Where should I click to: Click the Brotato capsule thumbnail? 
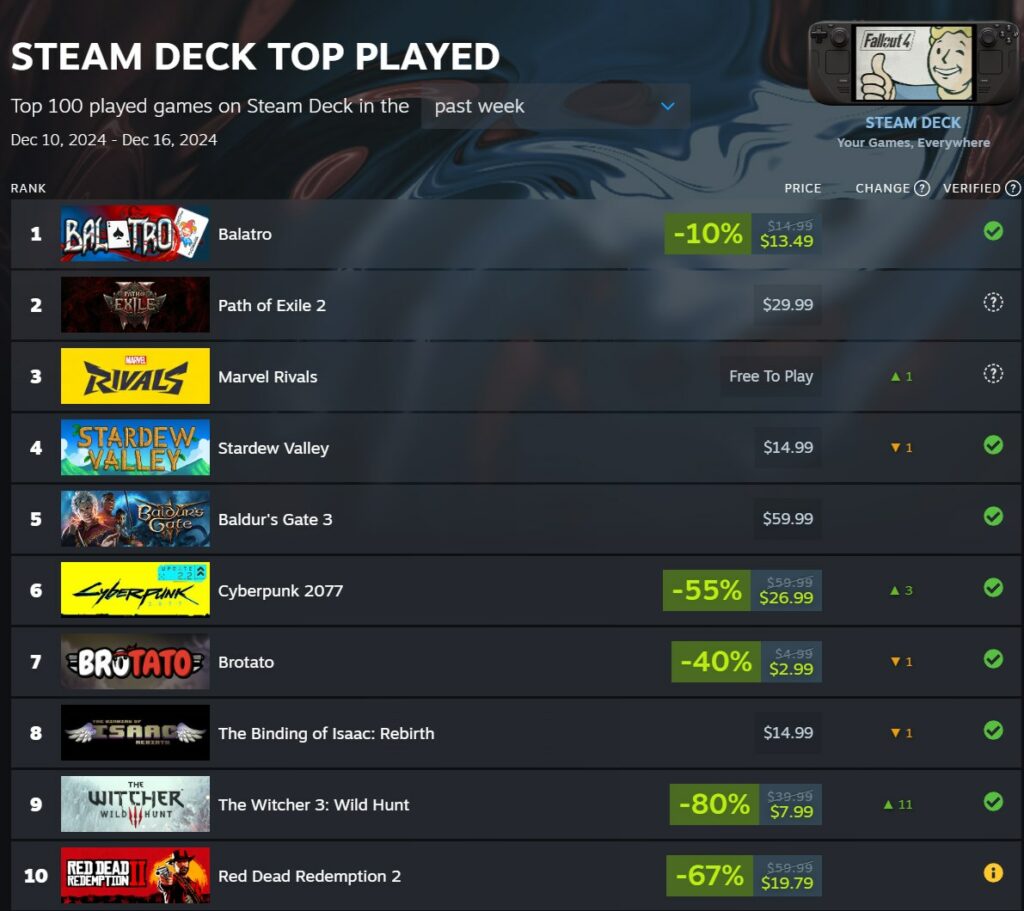coord(135,662)
